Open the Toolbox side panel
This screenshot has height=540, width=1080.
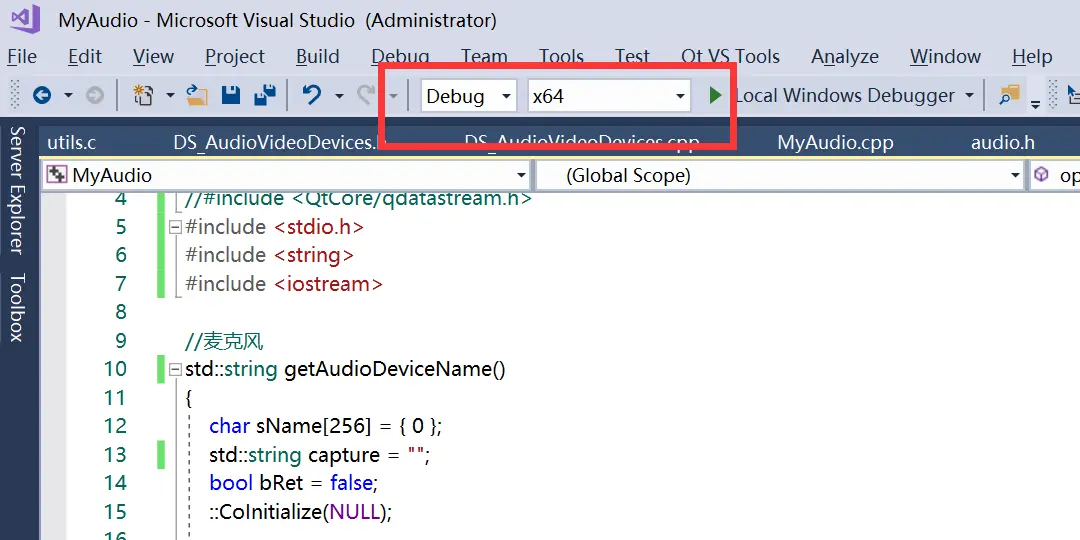[x=17, y=307]
